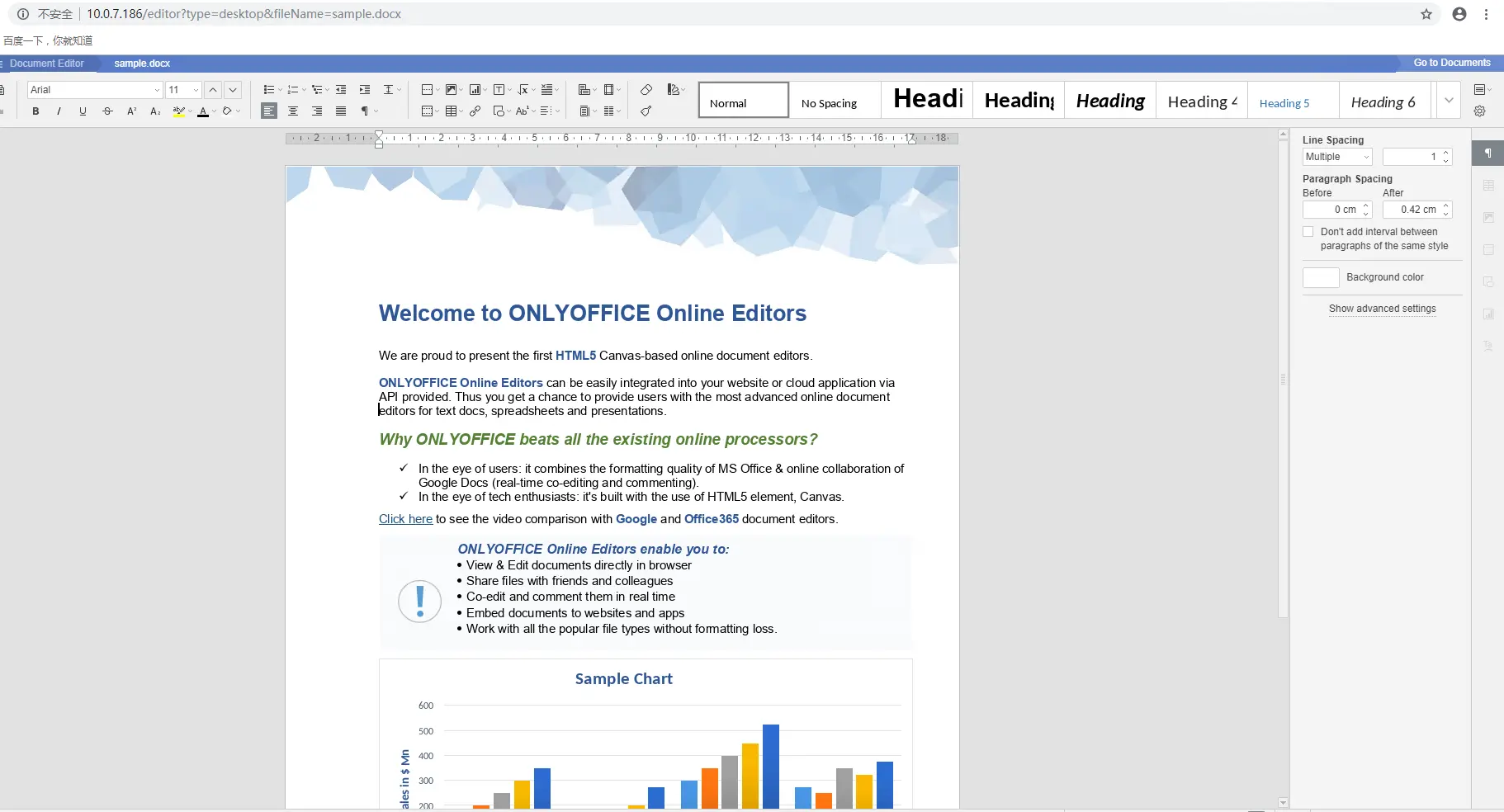Open Line Spacing type dropdown
1504x812 pixels.
[1337, 157]
